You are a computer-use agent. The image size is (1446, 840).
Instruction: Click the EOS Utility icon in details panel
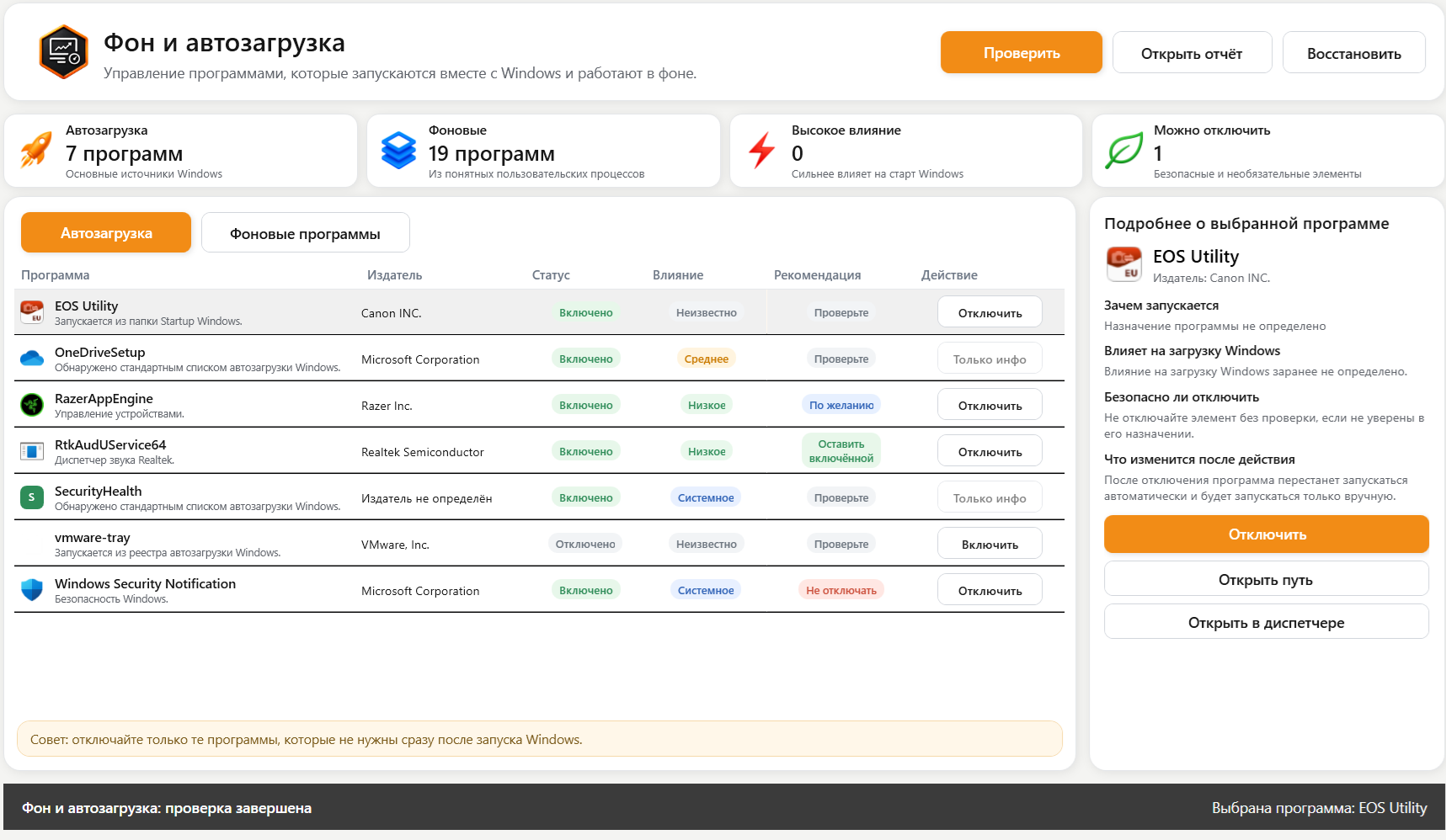(1124, 264)
